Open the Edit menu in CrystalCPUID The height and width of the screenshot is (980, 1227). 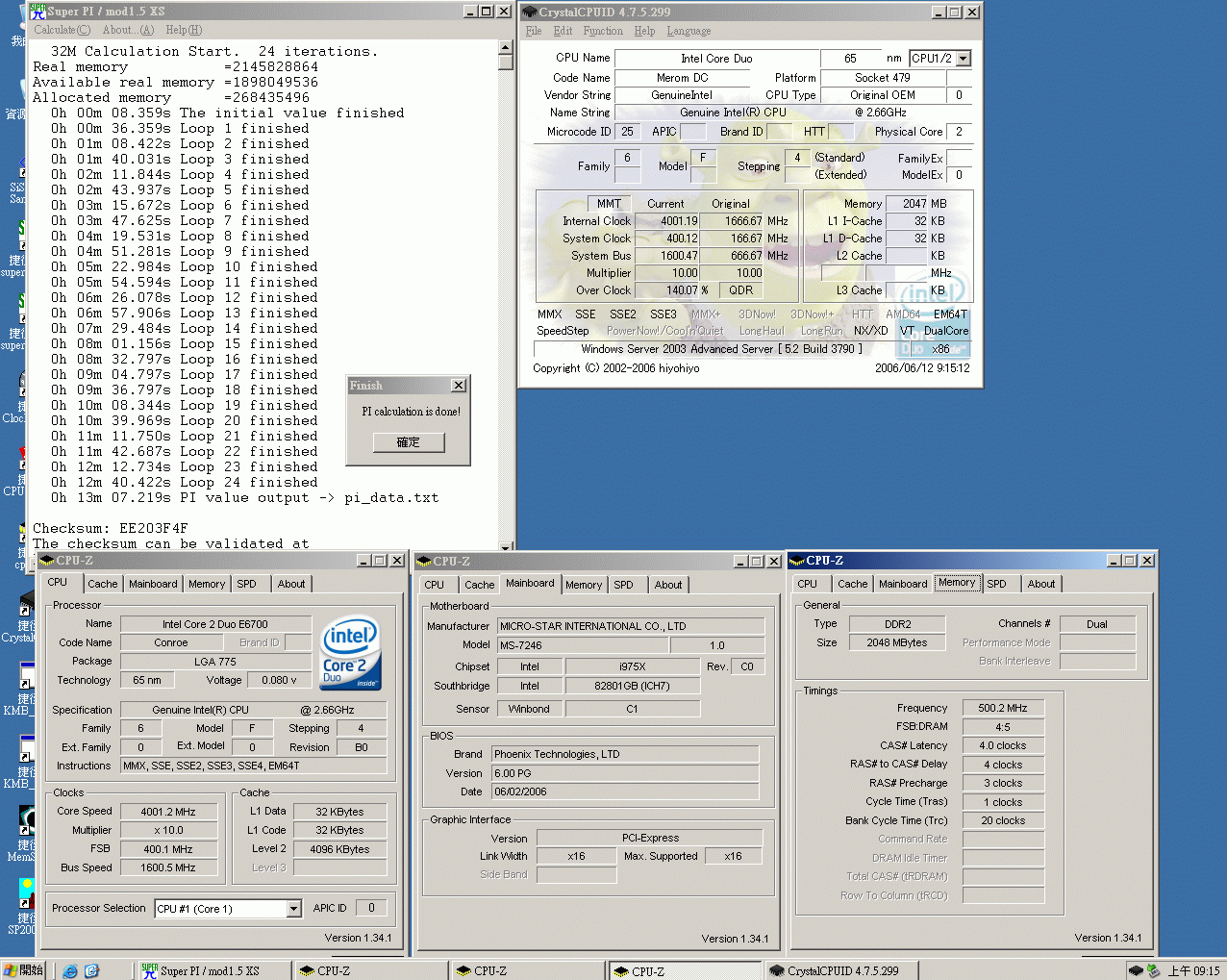tap(563, 31)
